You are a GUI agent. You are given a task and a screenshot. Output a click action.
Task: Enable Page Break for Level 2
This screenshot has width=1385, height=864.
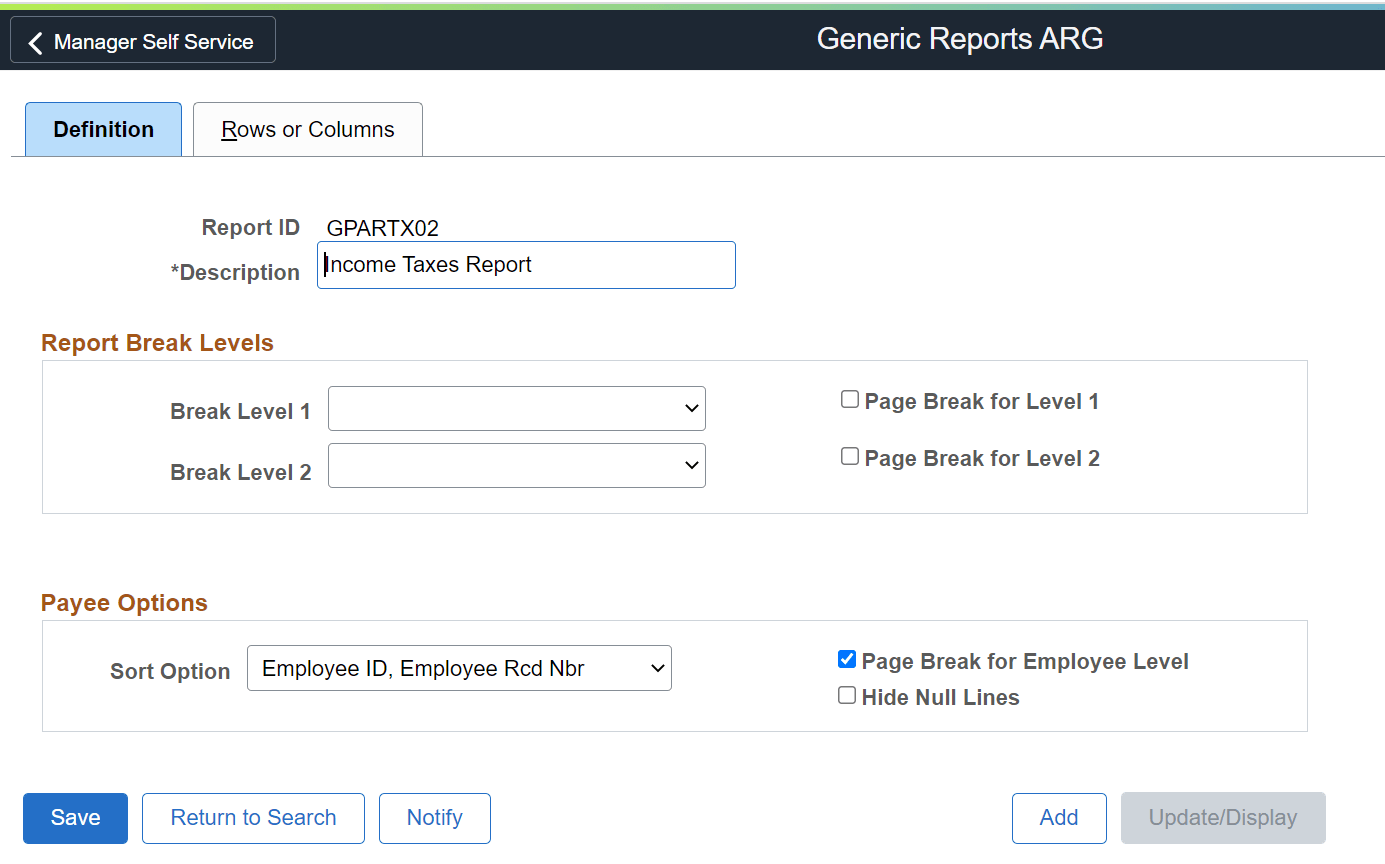point(849,456)
